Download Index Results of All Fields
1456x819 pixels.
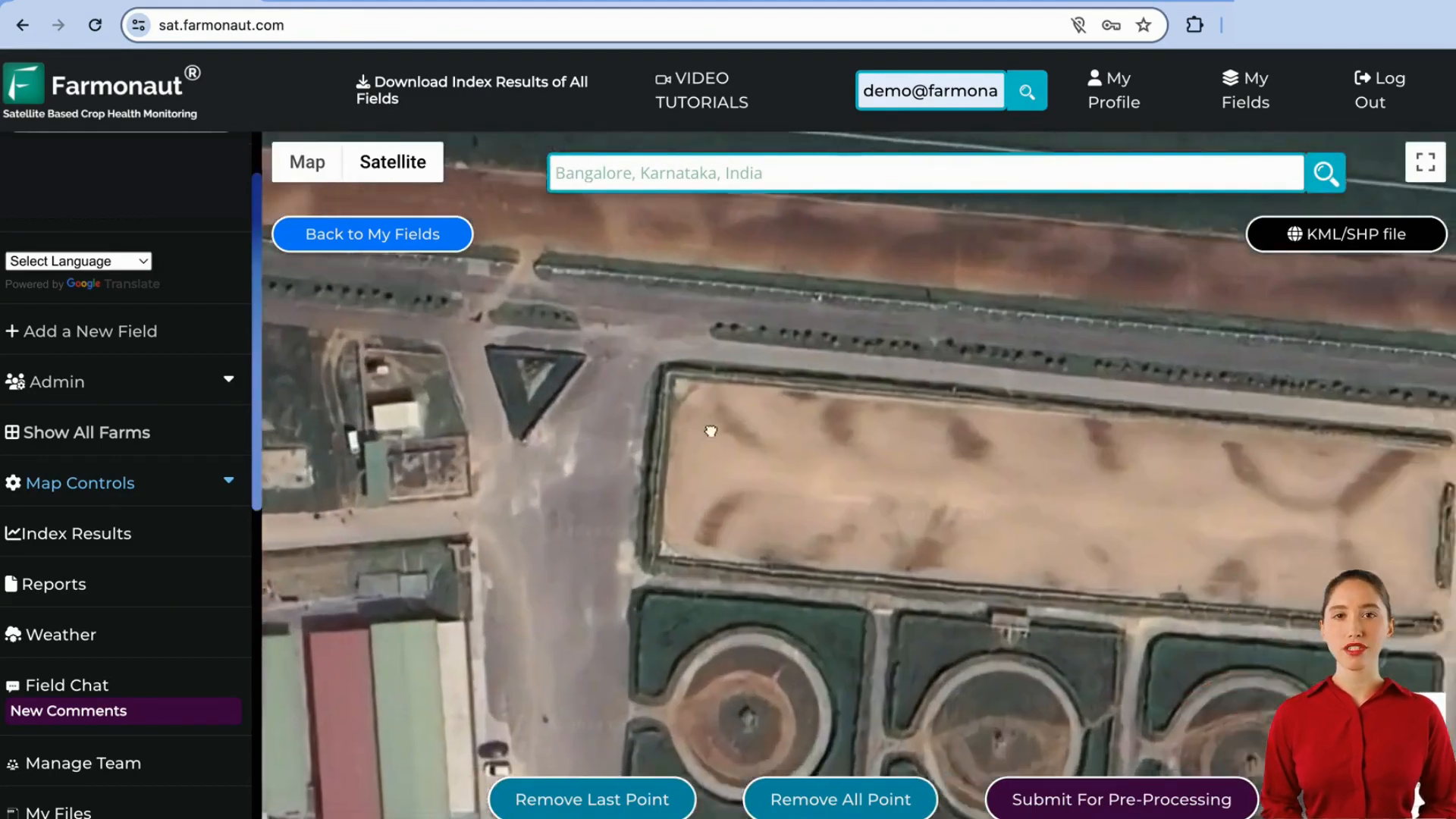(472, 90)
